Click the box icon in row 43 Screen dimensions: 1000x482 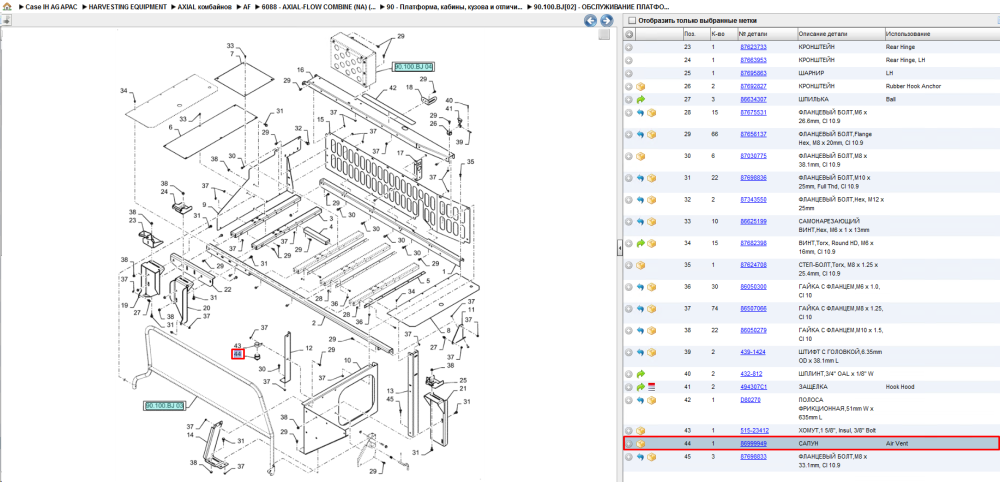tap(641, 430)
